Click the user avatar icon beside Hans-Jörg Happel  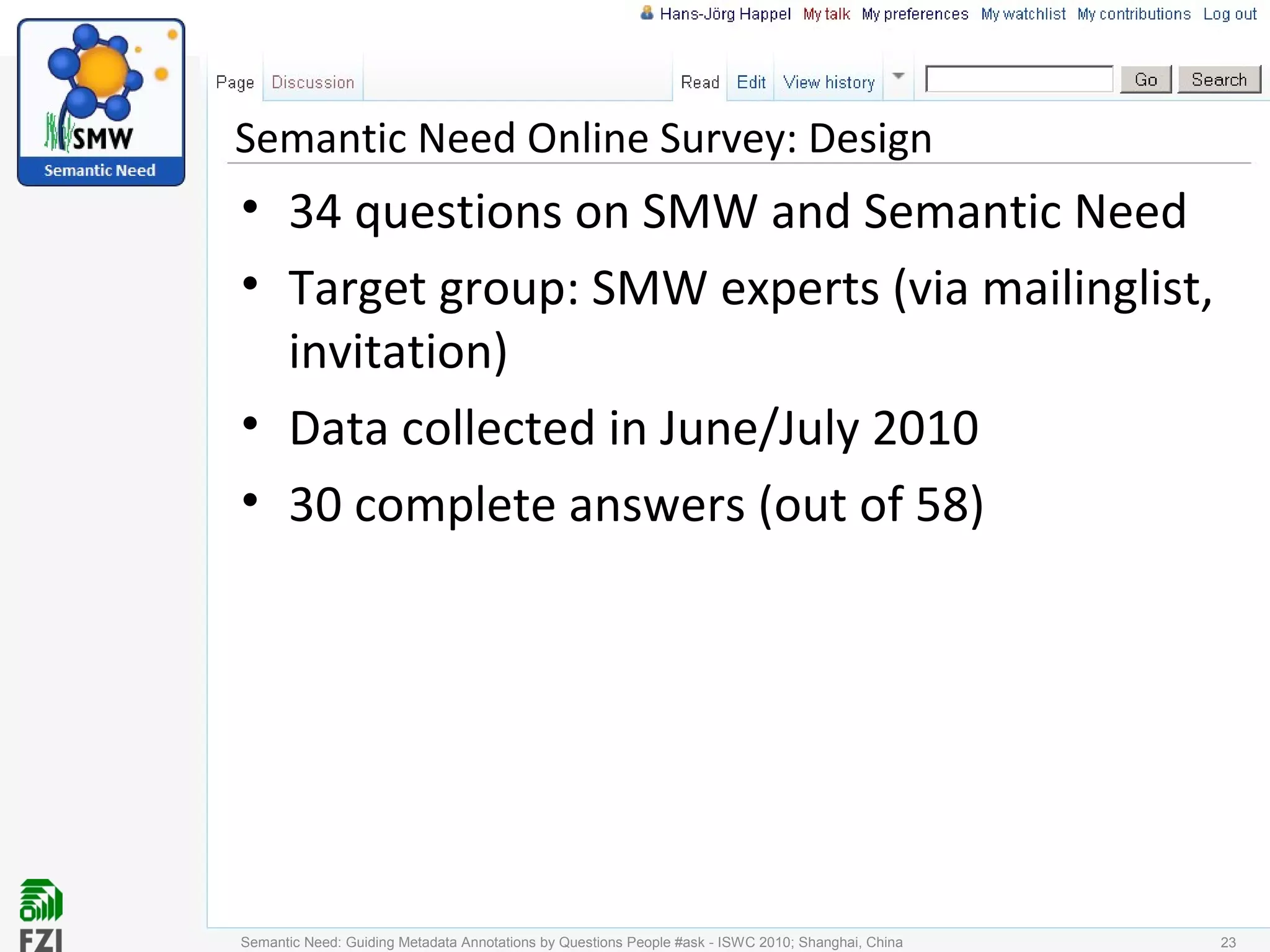coord(647,13)
